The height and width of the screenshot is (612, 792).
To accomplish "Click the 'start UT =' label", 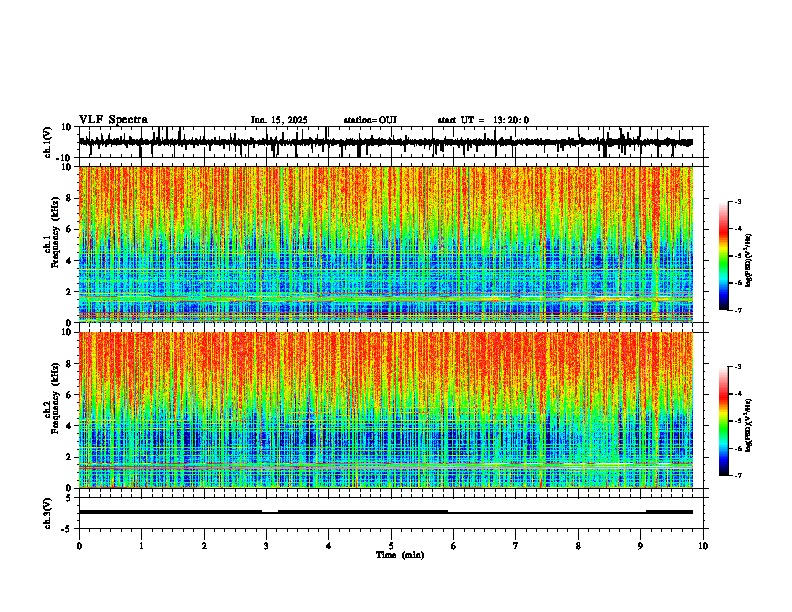I will [461, 120].
